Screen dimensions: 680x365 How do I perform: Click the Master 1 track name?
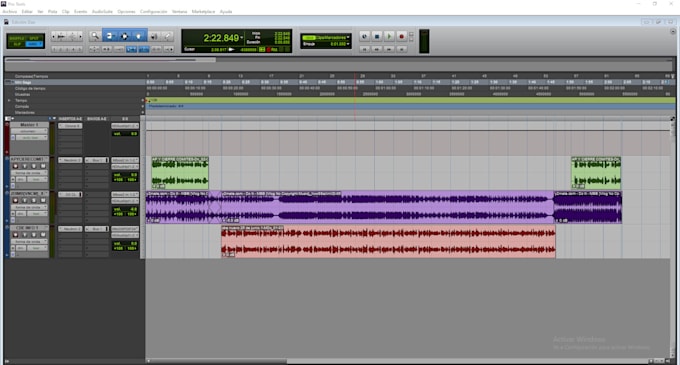point(29,125)
